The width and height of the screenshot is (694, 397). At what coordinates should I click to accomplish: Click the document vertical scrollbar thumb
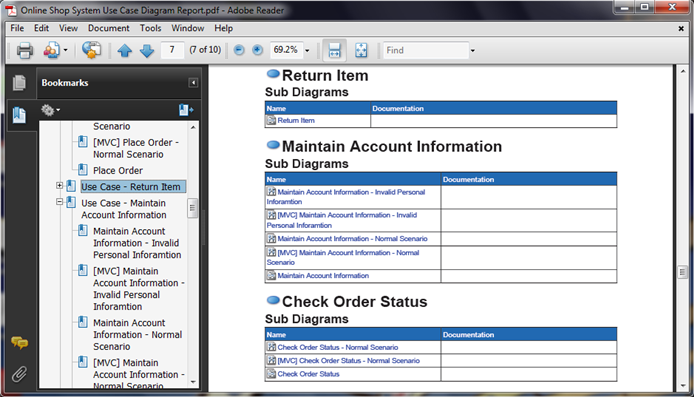pyautogui.click(x=682, y=272)
